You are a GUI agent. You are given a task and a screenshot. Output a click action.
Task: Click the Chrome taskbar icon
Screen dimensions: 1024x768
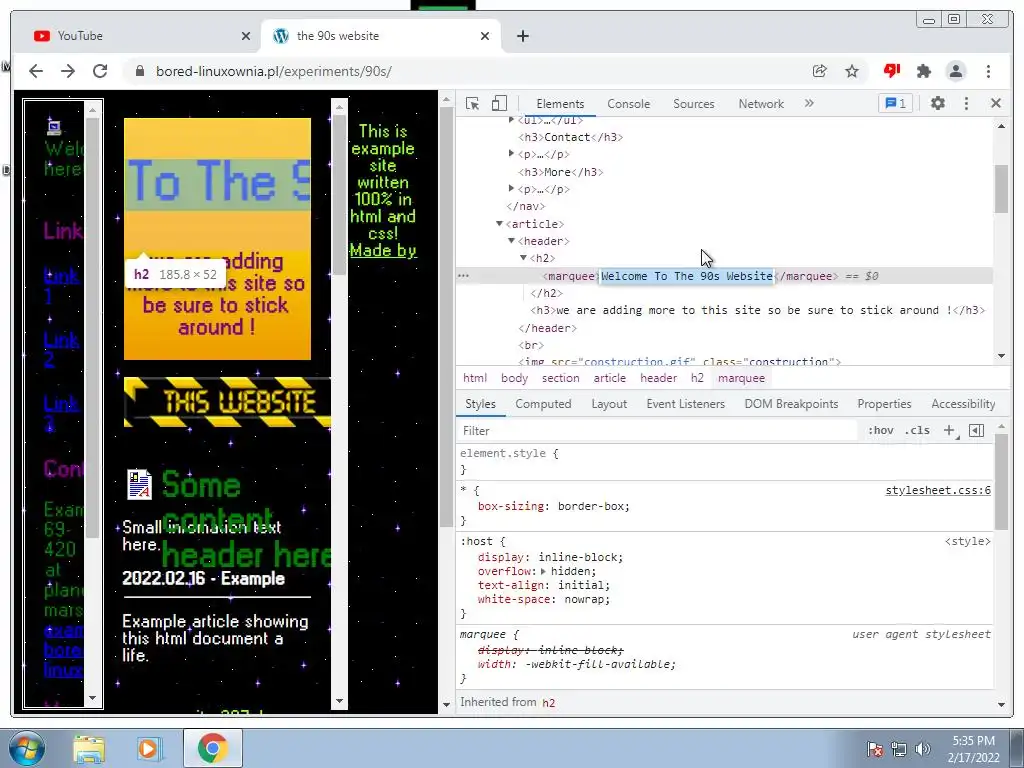(x=212, y=748)
